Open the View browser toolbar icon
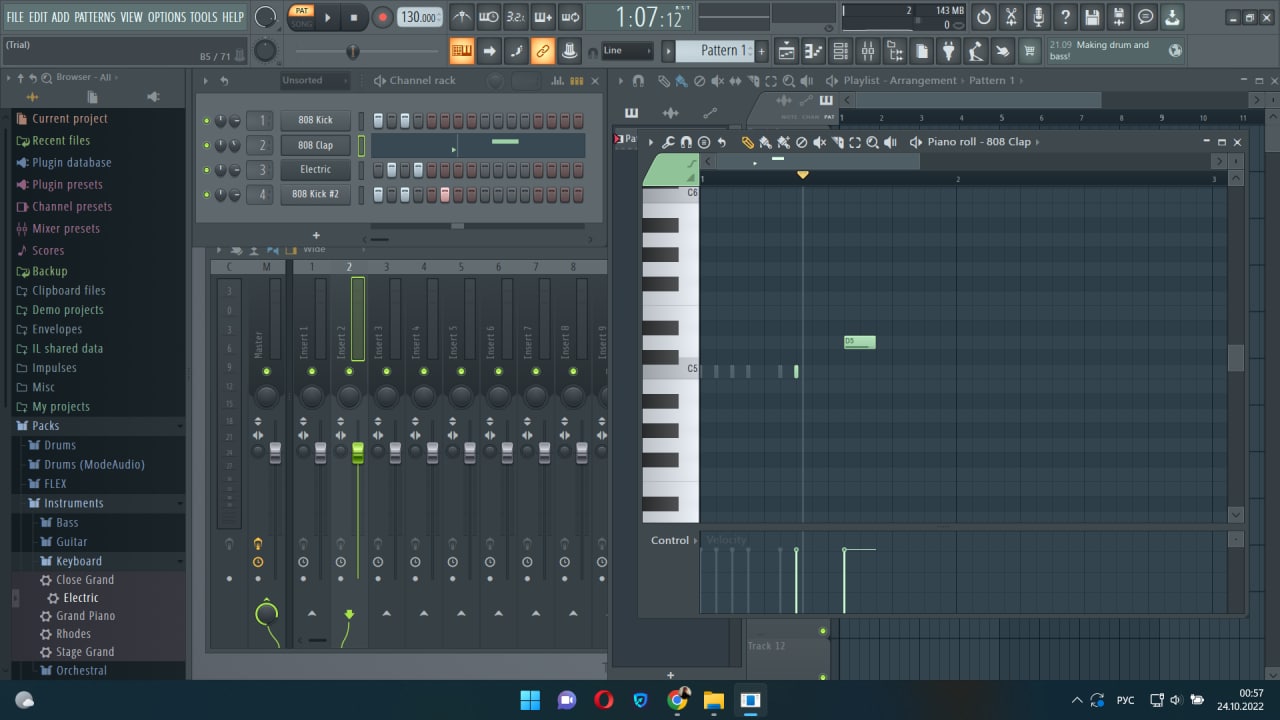 (895, 51)
